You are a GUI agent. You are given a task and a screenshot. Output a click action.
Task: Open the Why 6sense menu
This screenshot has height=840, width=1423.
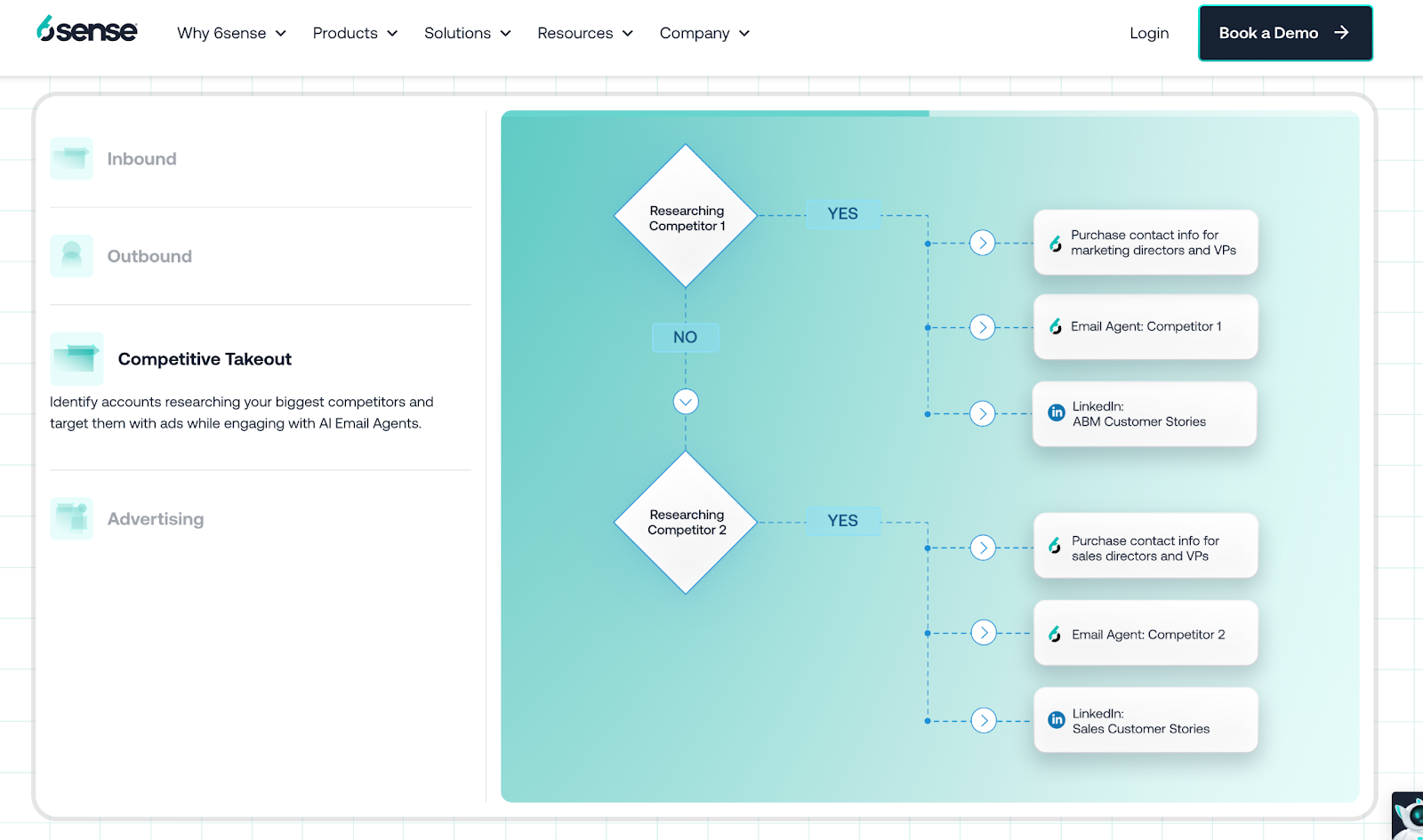230,33
